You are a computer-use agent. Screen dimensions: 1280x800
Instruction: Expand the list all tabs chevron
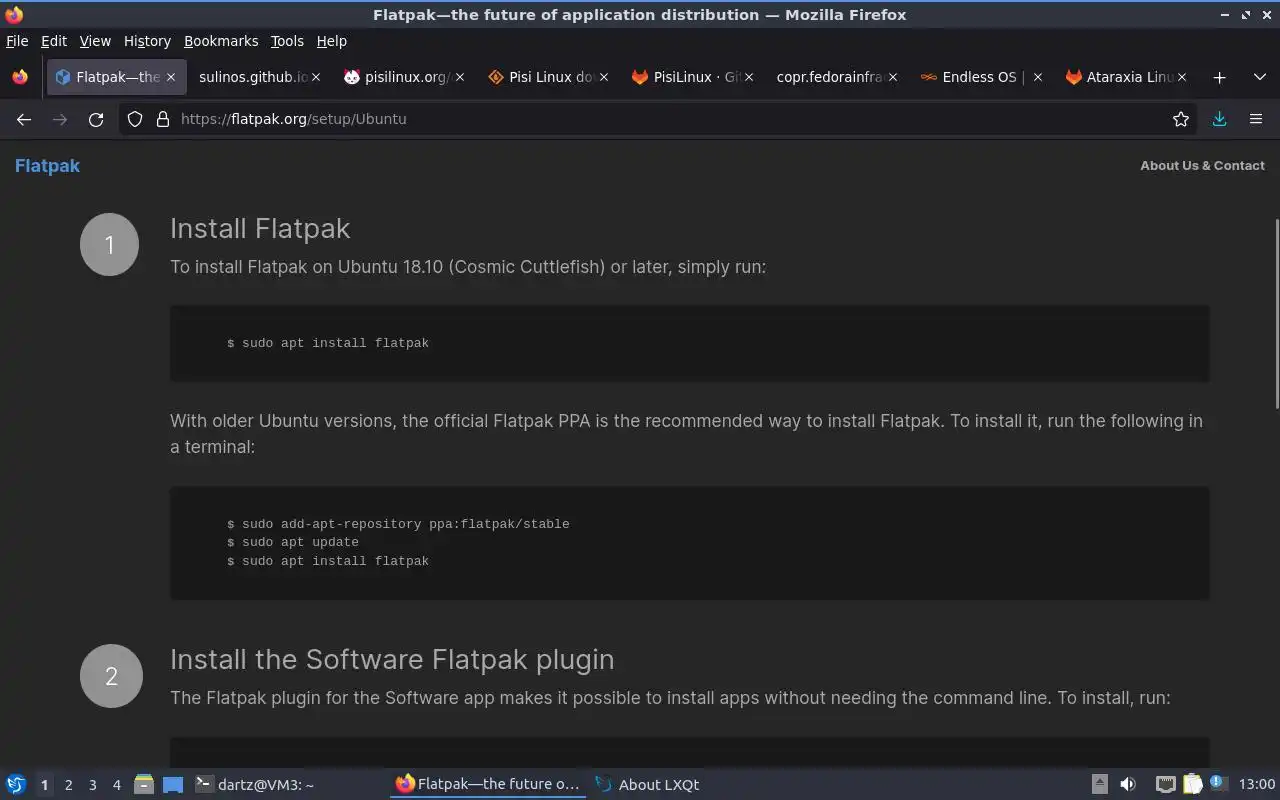(x=1259, y=77)
